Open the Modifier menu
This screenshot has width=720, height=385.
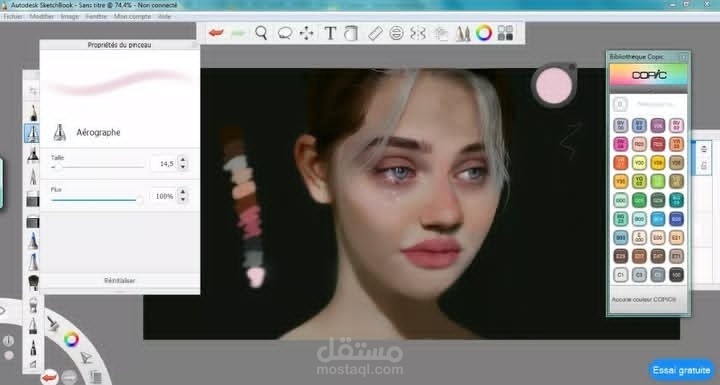click(42, 17)
